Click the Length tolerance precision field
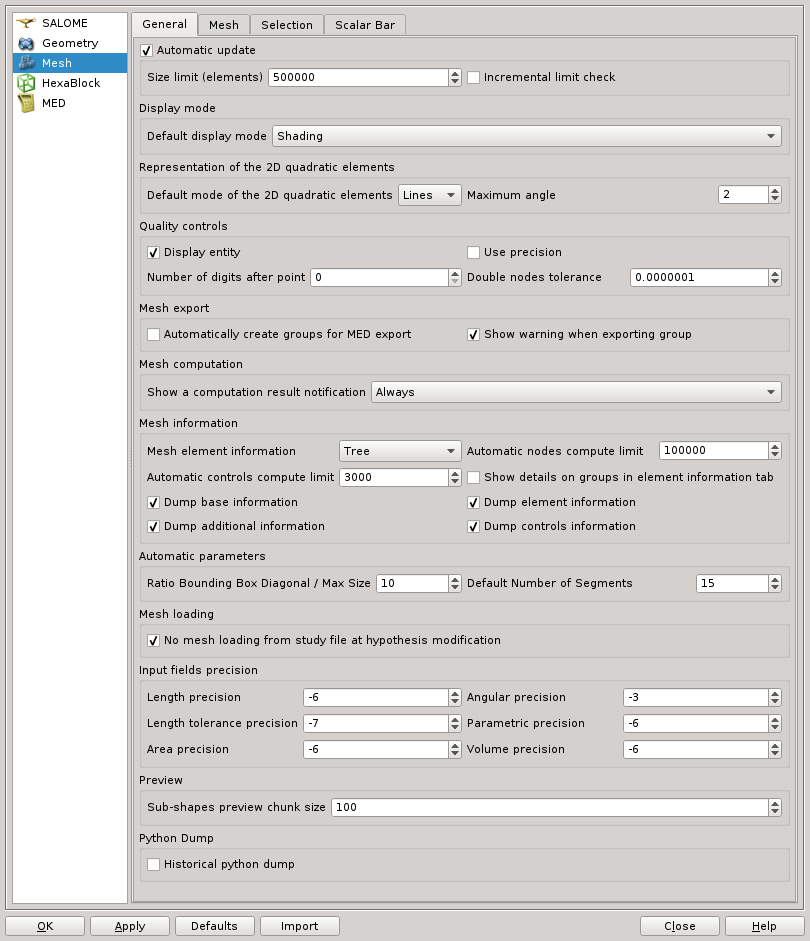Image resolution: width=810 pixels, height=941 pixels. click(376, 723)
